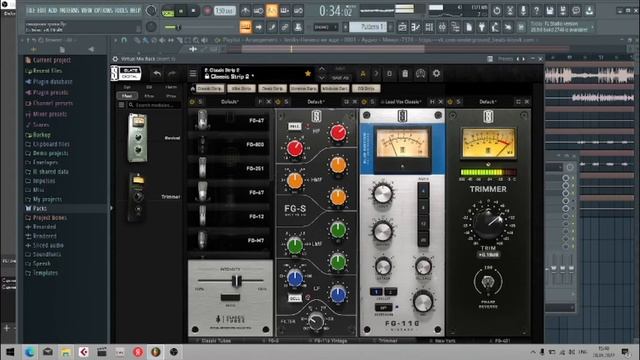
Task: Click the Slate Digital logo
Action: [126, 74]
